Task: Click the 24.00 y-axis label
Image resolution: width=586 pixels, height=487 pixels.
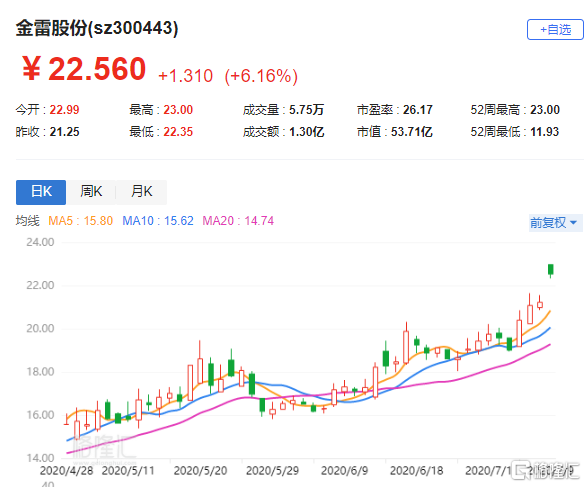Action: click(x=40, y=242)
